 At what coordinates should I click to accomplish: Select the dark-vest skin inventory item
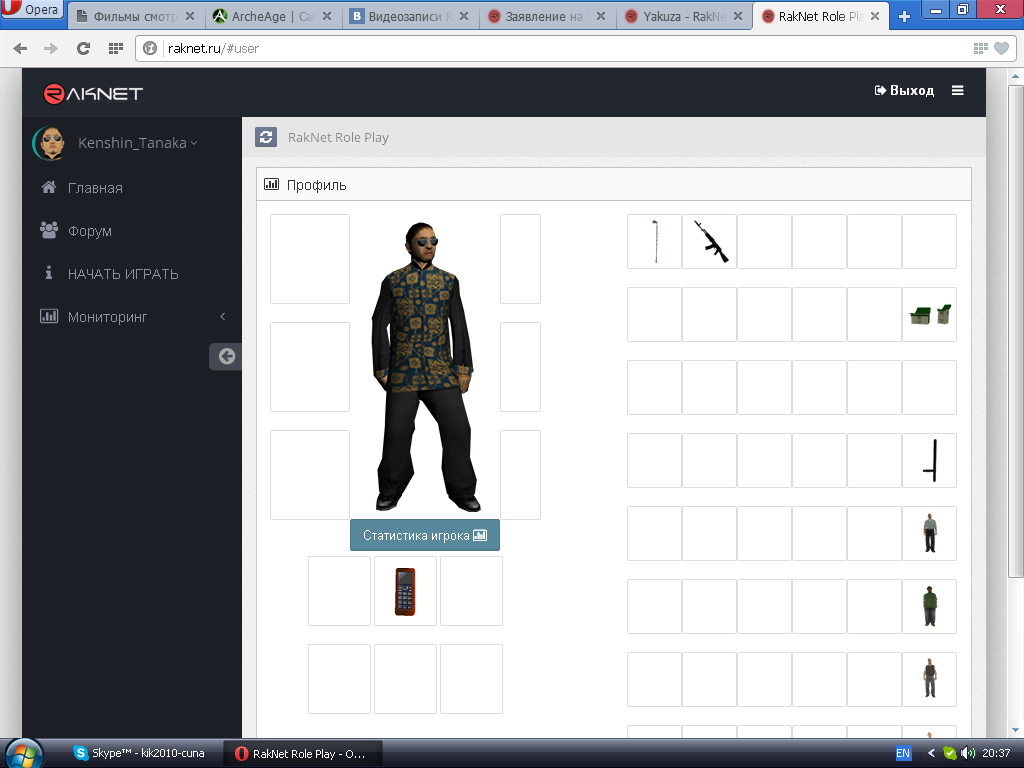click(929, 680)
